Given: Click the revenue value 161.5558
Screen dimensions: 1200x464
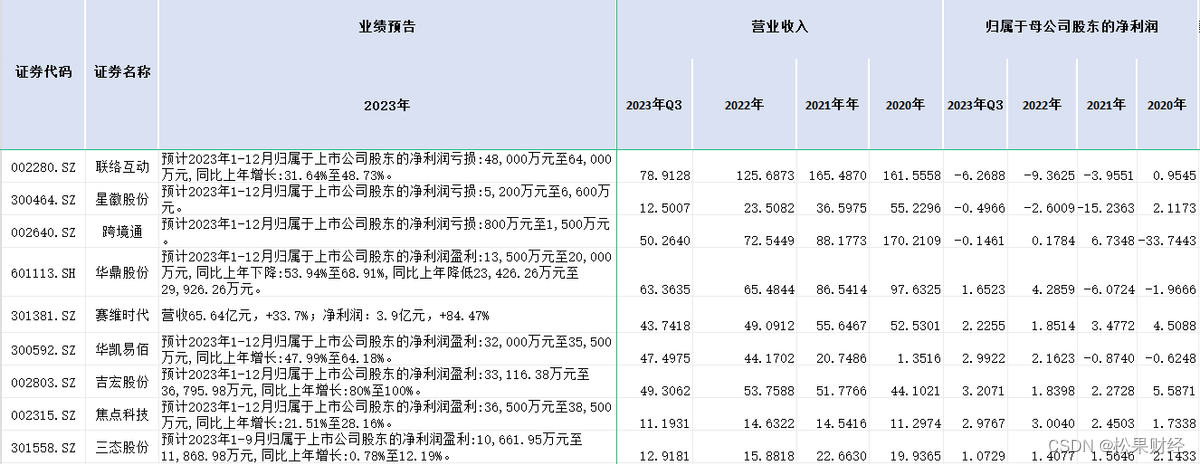Looking at the screenshot, I should pos(912,174).
